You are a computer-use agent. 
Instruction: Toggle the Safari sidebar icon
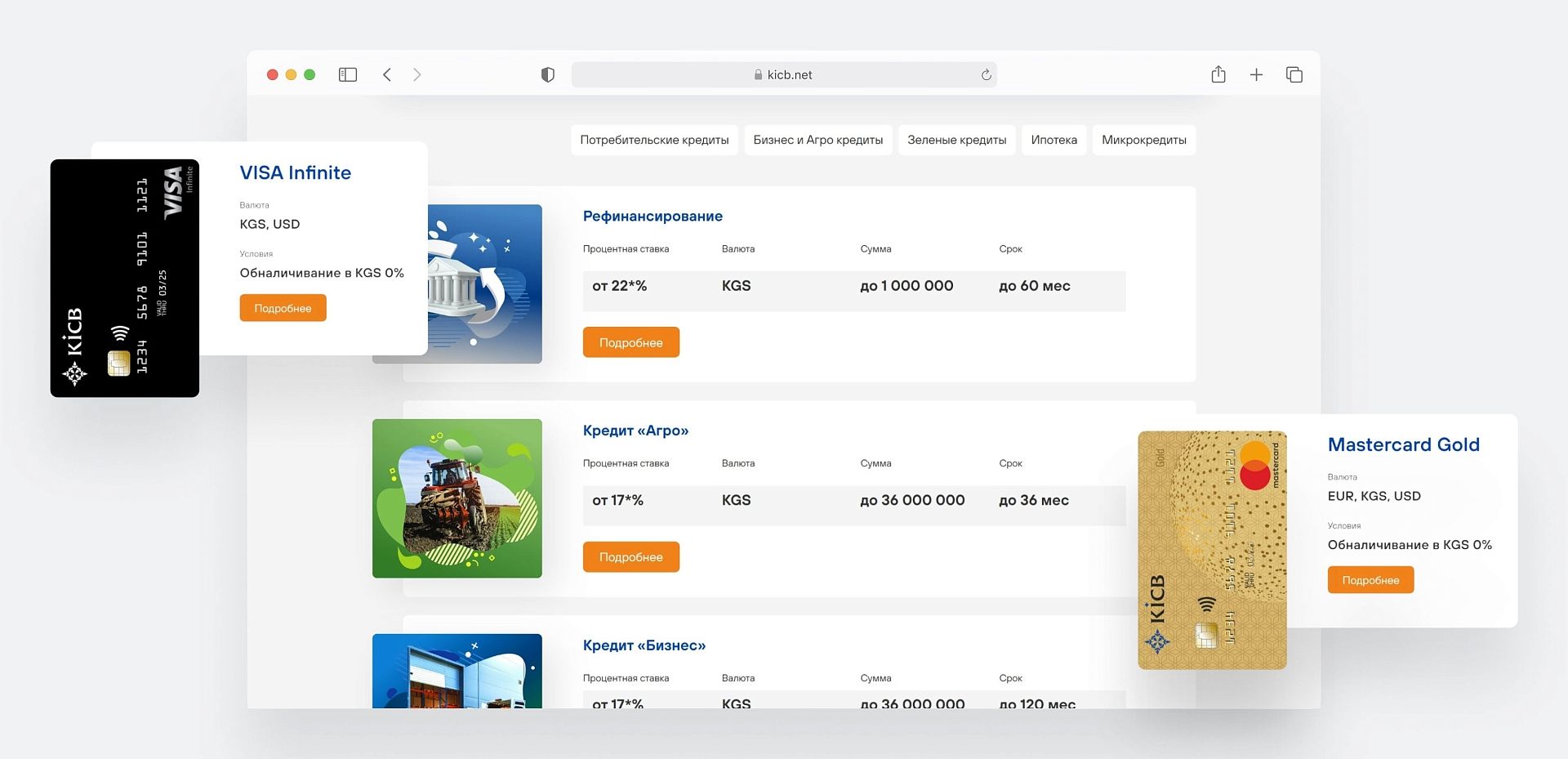click(348, 74)
